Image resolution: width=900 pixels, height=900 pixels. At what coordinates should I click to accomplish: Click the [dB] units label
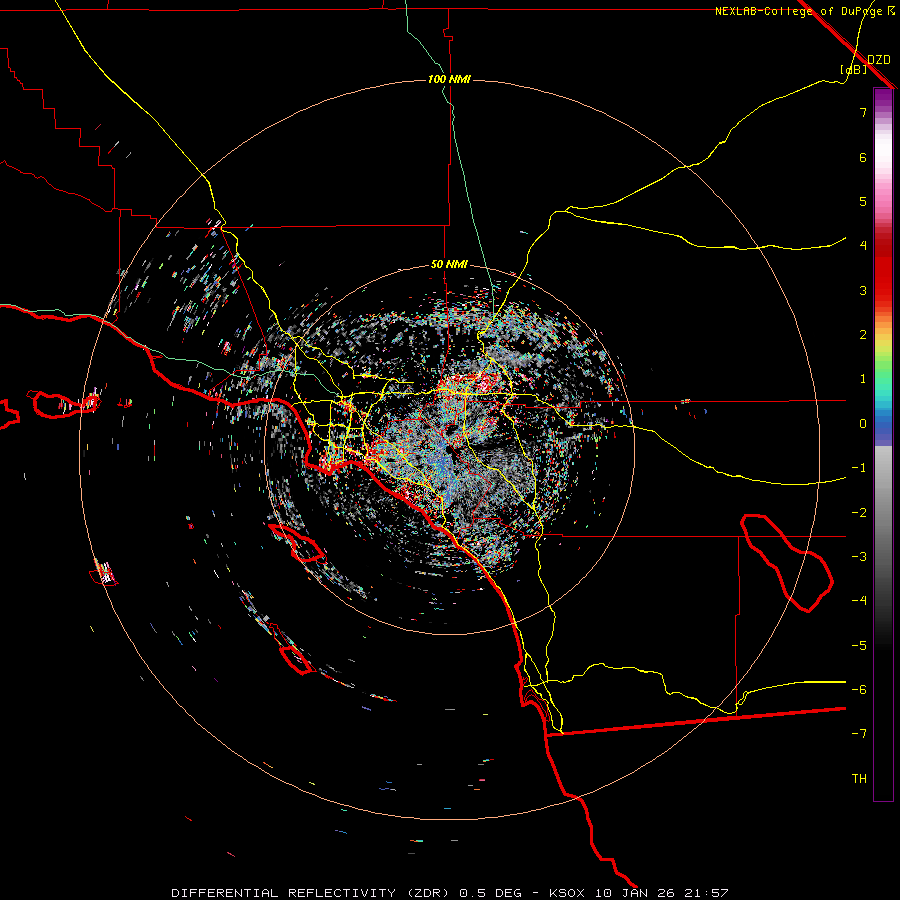[854, 69]
